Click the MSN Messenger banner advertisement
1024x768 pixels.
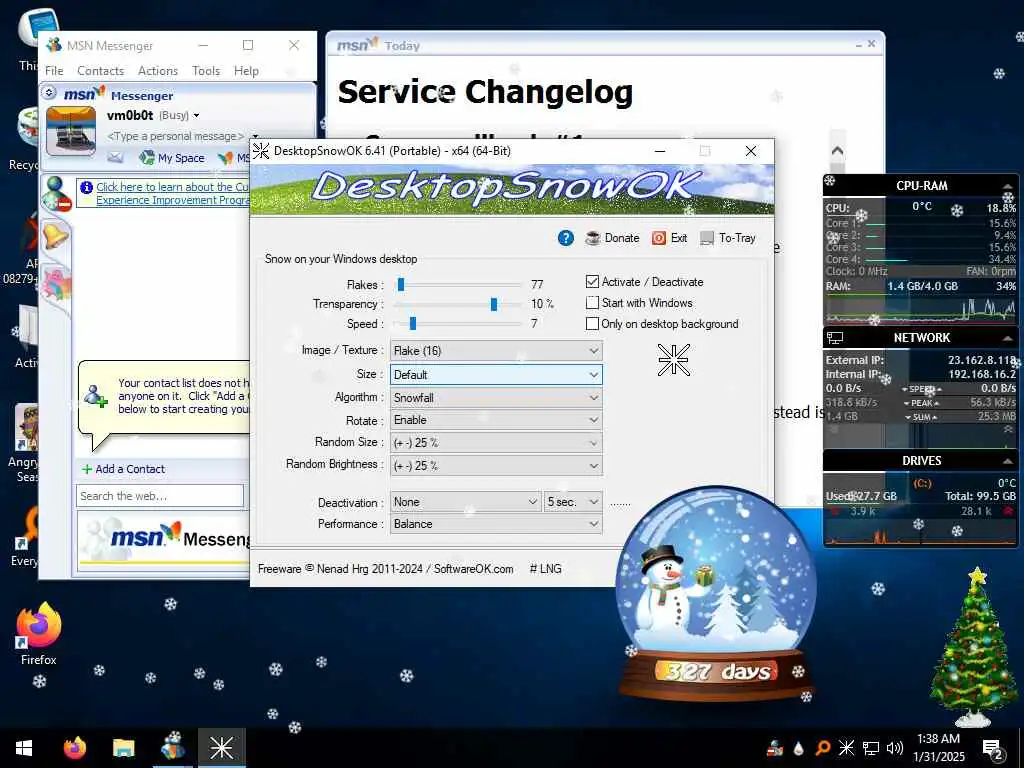[165, 539]
